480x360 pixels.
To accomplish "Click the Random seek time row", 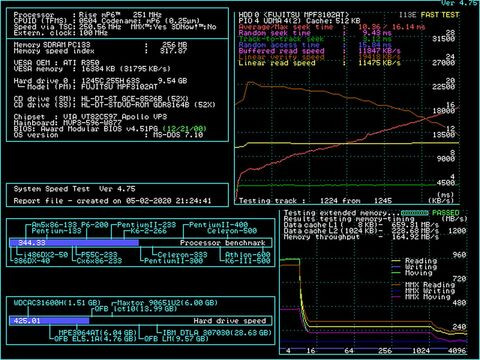I will [315, 33].
